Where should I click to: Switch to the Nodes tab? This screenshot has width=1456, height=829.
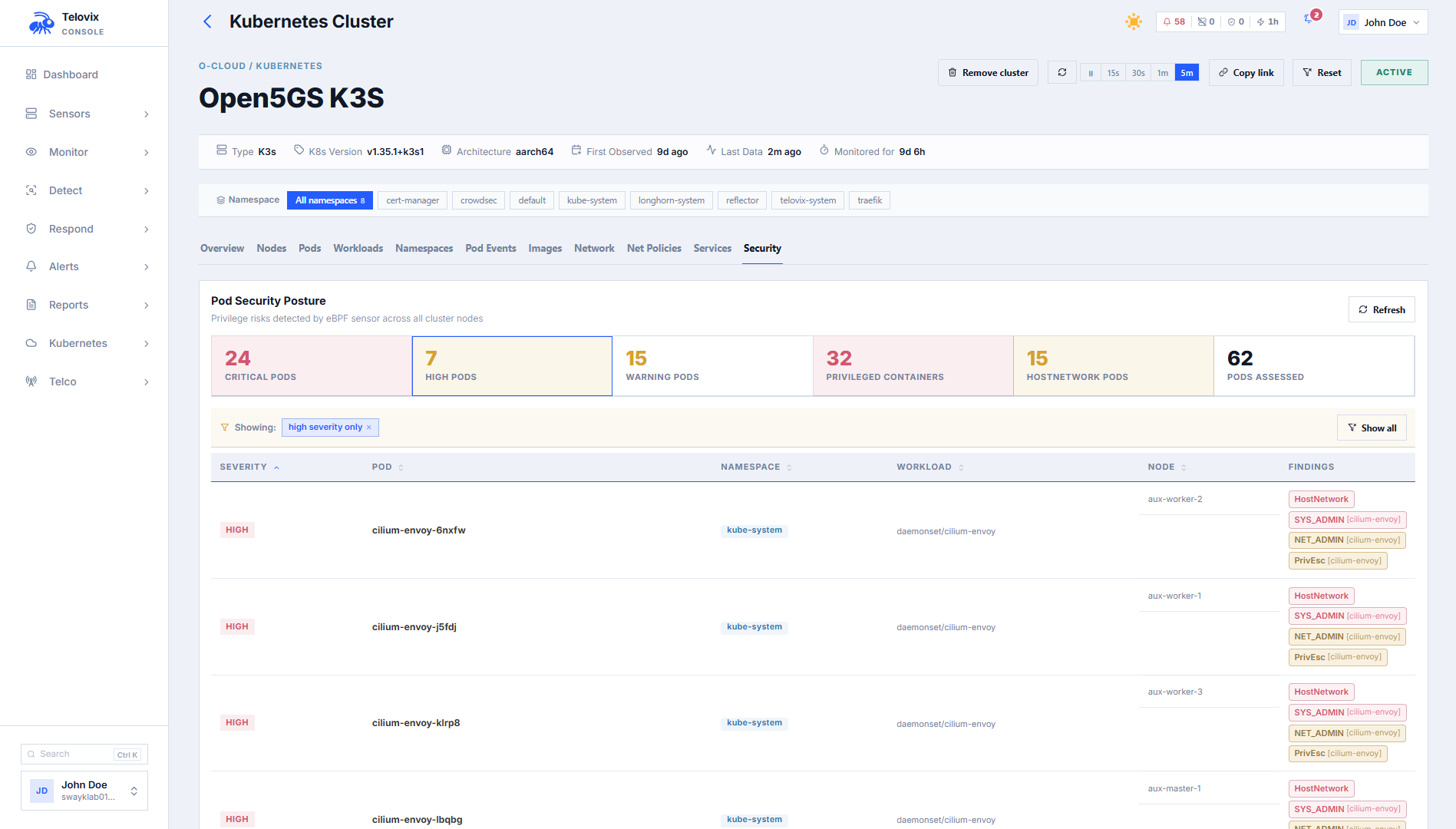(272, 248)
